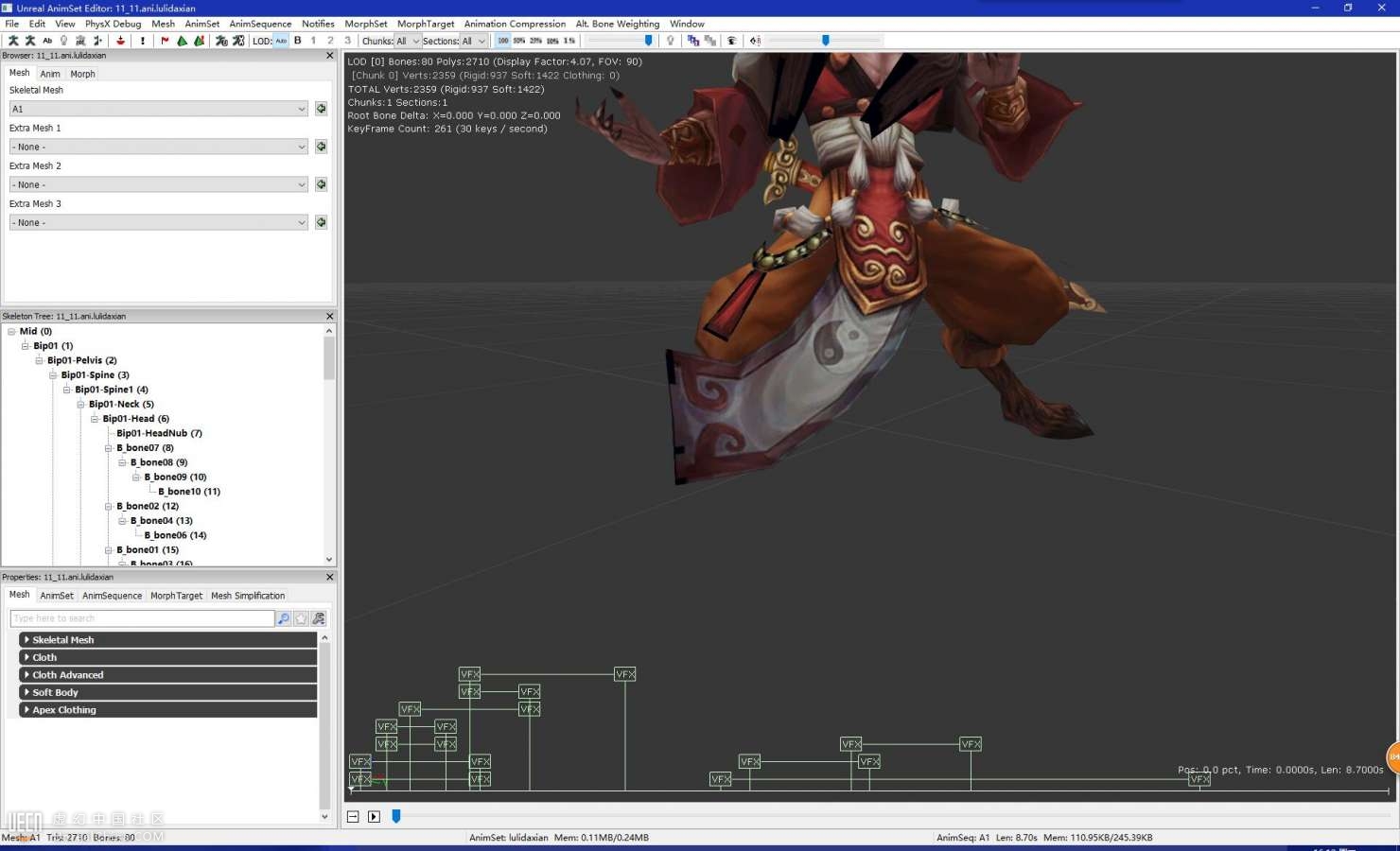
Task: Click the mirrored figure toolbar icon
Action: (x=97, y=41)
